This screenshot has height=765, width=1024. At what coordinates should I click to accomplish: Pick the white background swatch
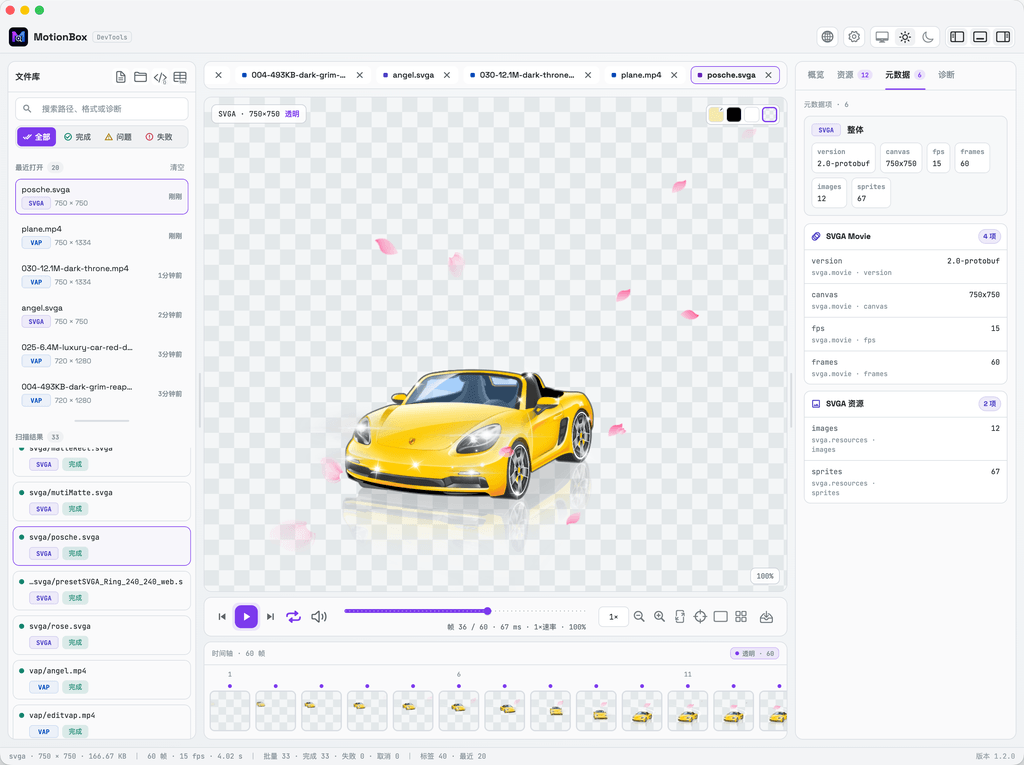752,114
